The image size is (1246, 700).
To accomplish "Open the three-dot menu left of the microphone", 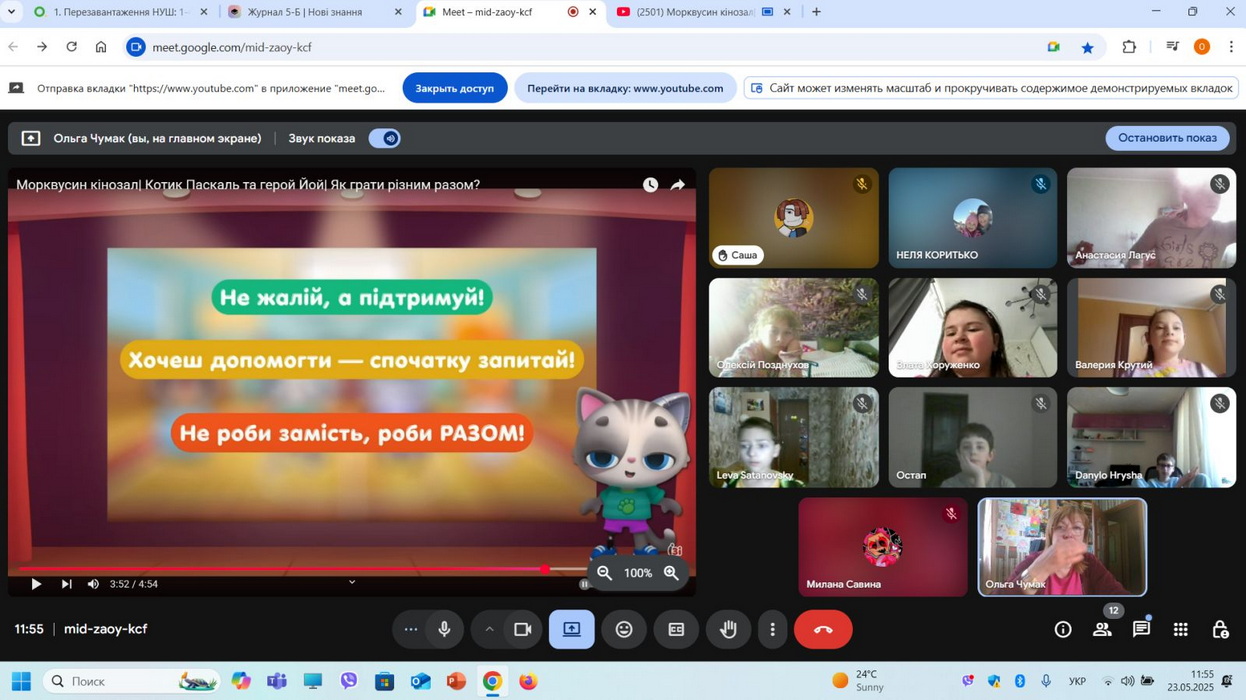I will (410, 629).
